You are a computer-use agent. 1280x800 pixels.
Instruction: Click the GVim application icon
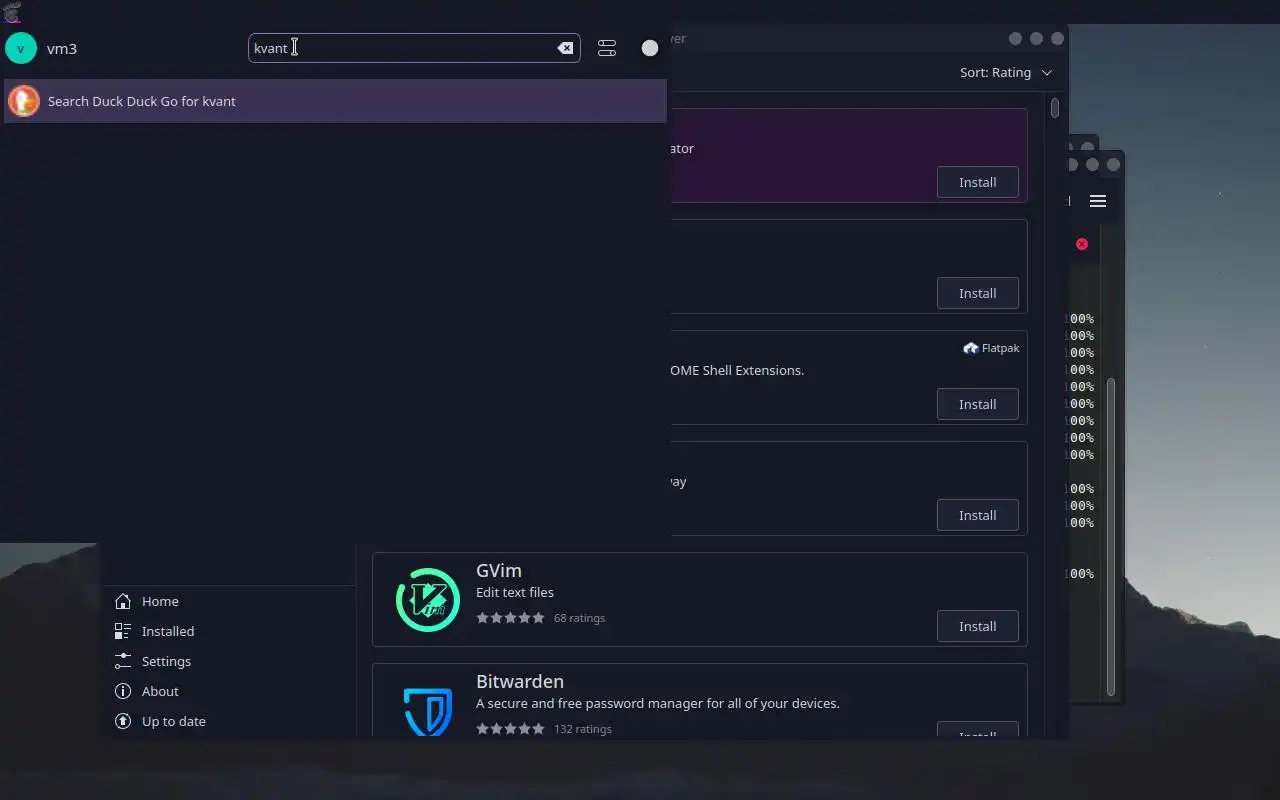click(x=428, y=600)
